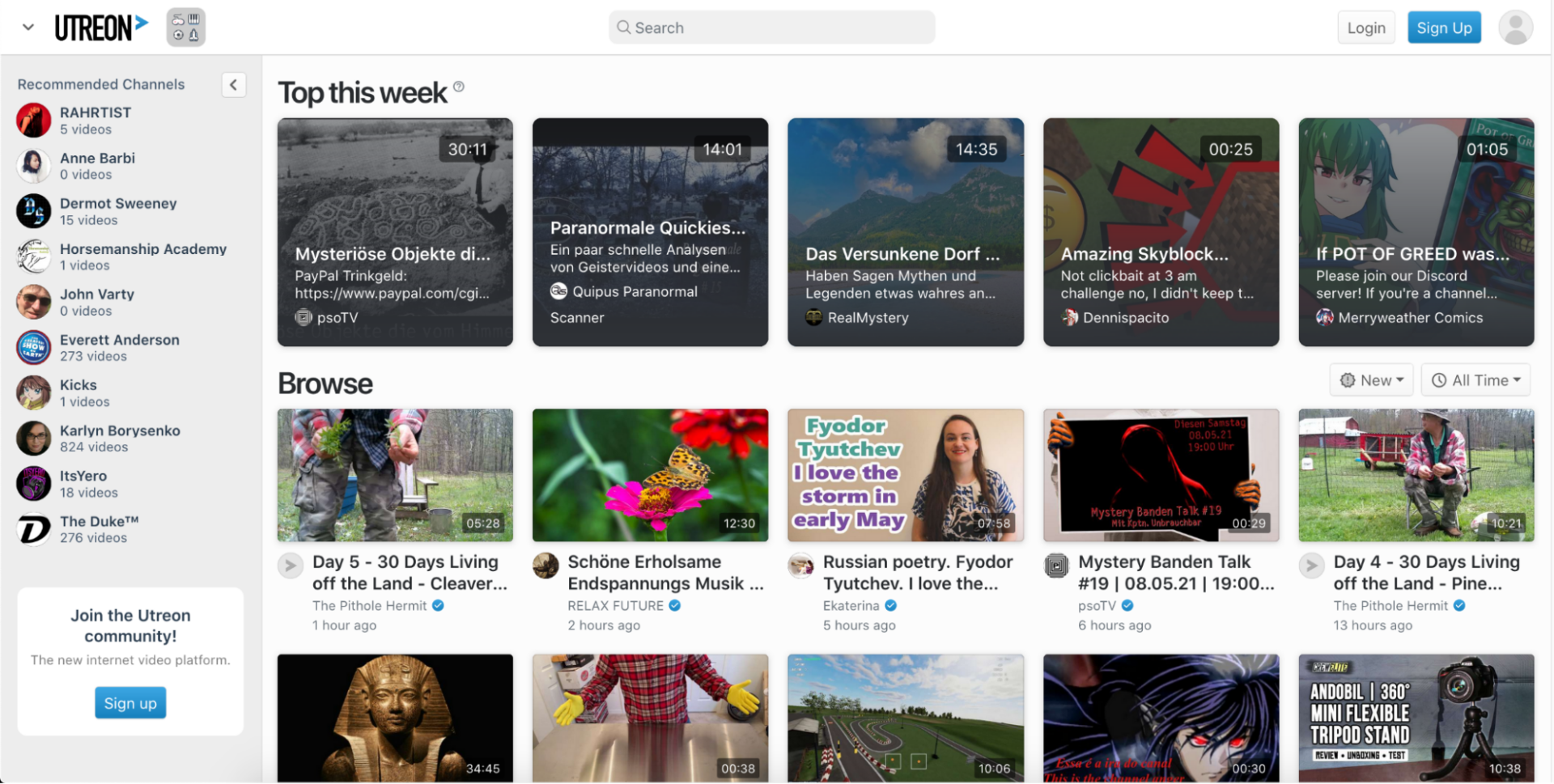The height and width of the screenshot is (784, 1554).
Task: Click the user profile avatar in the top right
Action: click(1515, 27)
